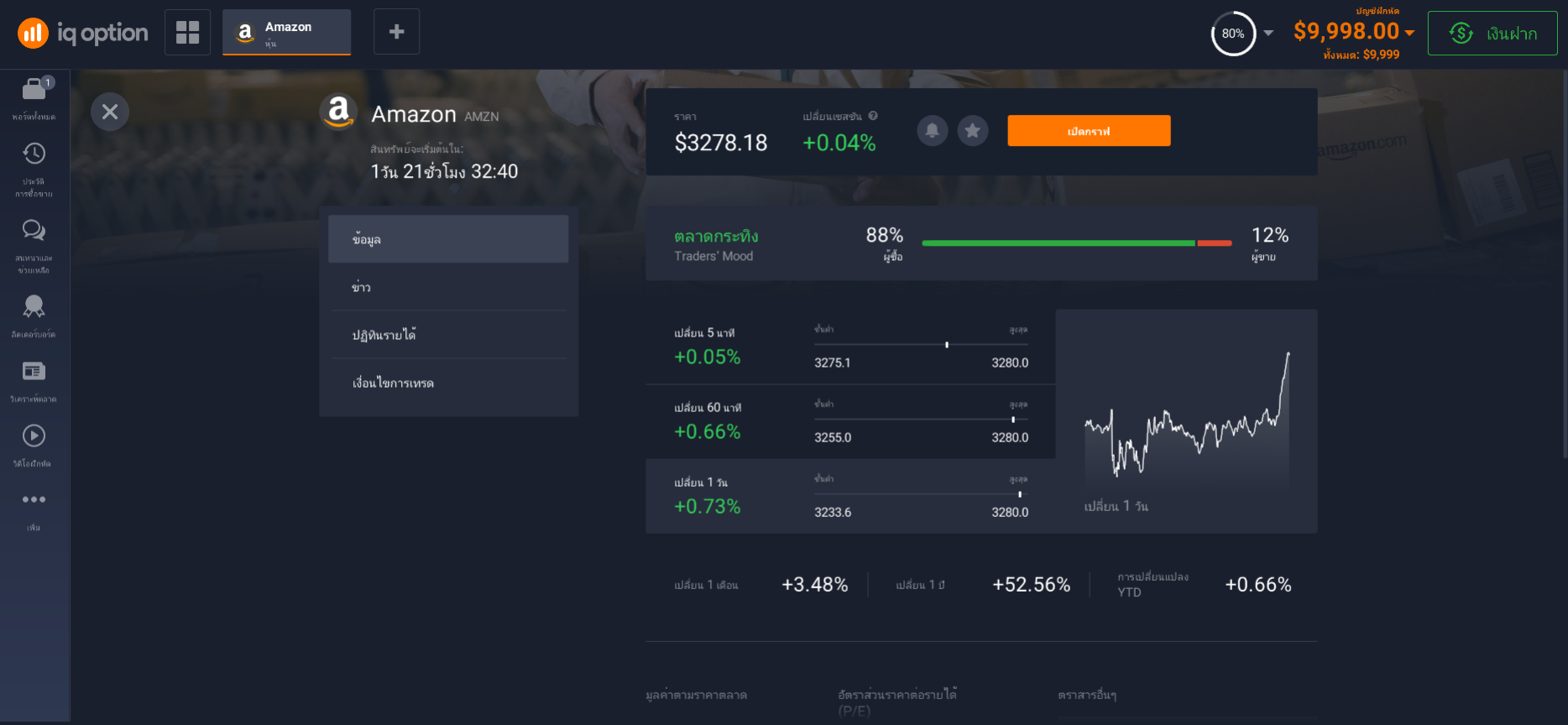1568x725 pixels.
Task: Open market analysis news icon
Action: [34, 371]
